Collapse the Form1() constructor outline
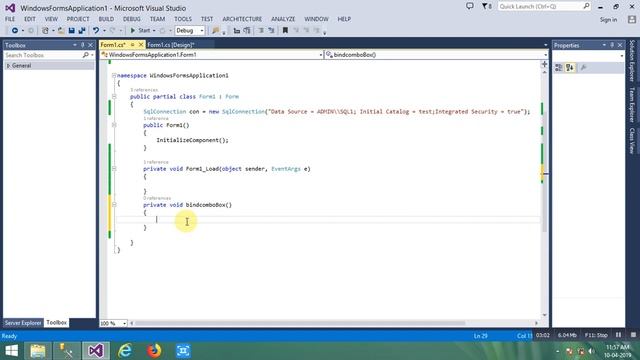Screen dimensions: 640x360 click(114, 125)
